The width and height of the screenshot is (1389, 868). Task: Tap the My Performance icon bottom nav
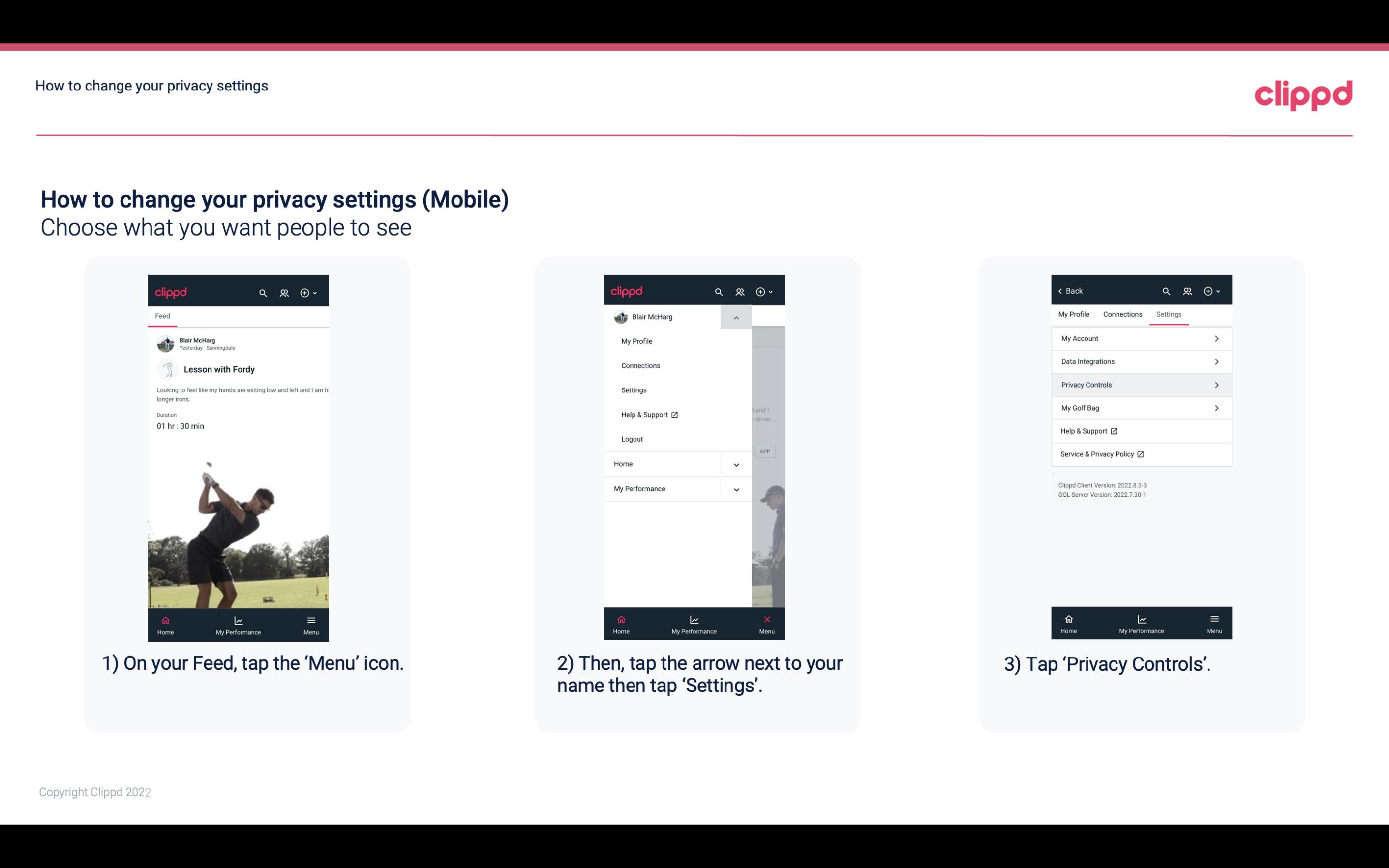(x=238, y=624)
